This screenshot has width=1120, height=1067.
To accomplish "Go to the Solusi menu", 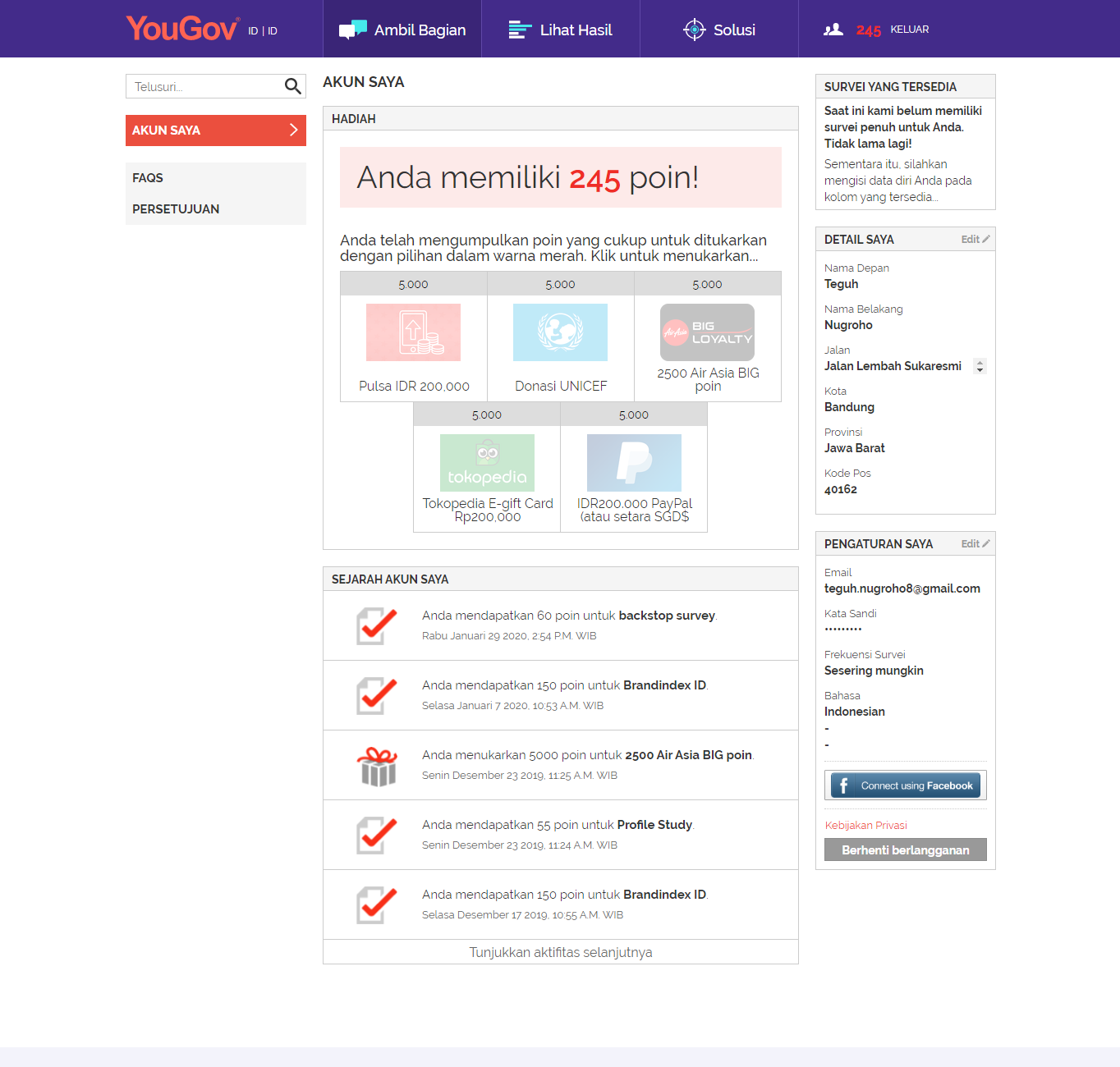I will pos(719,30).
